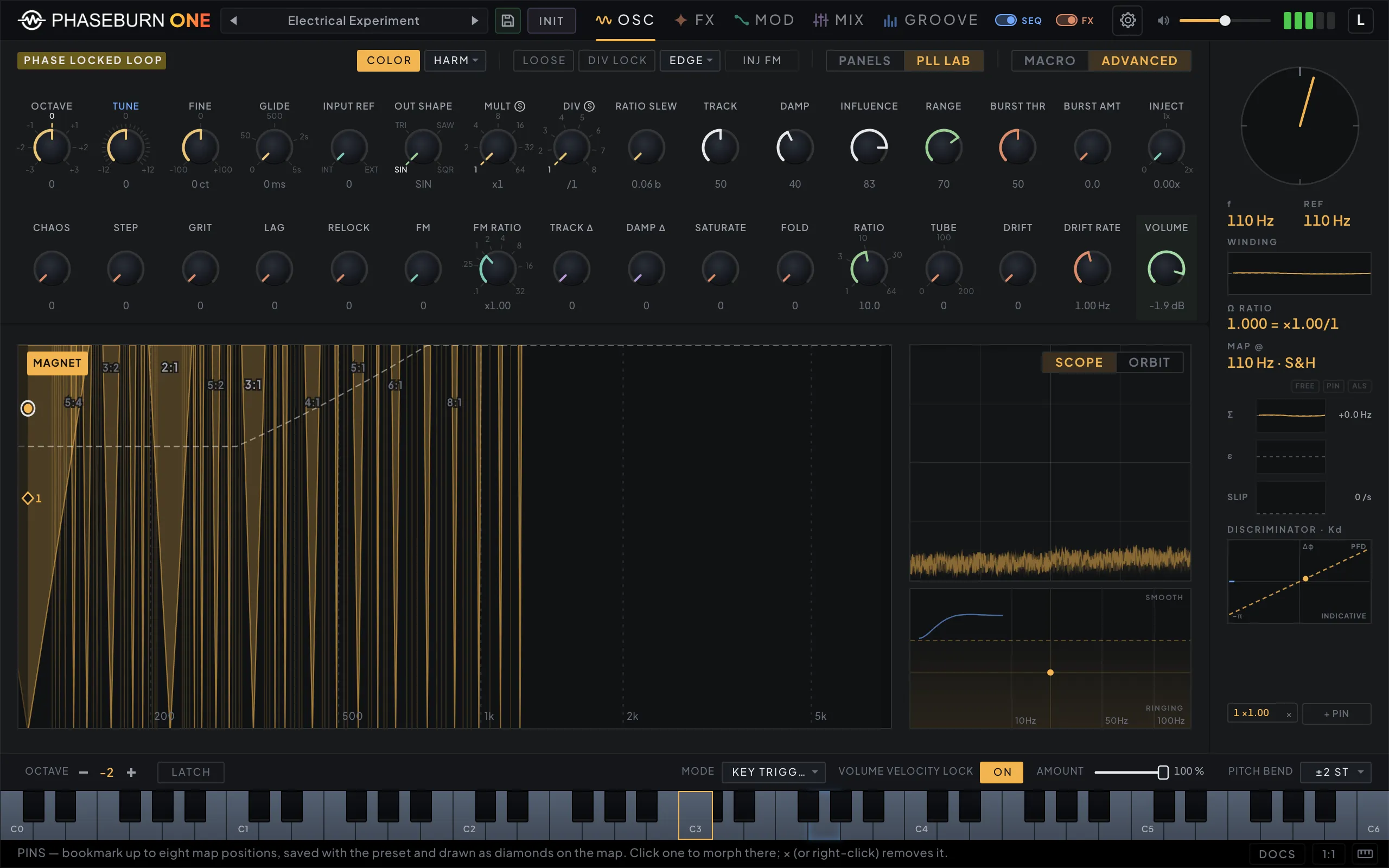Open the HARM dropdown
This screenshot has width=1389, height=868.
(x=455, y=60)
